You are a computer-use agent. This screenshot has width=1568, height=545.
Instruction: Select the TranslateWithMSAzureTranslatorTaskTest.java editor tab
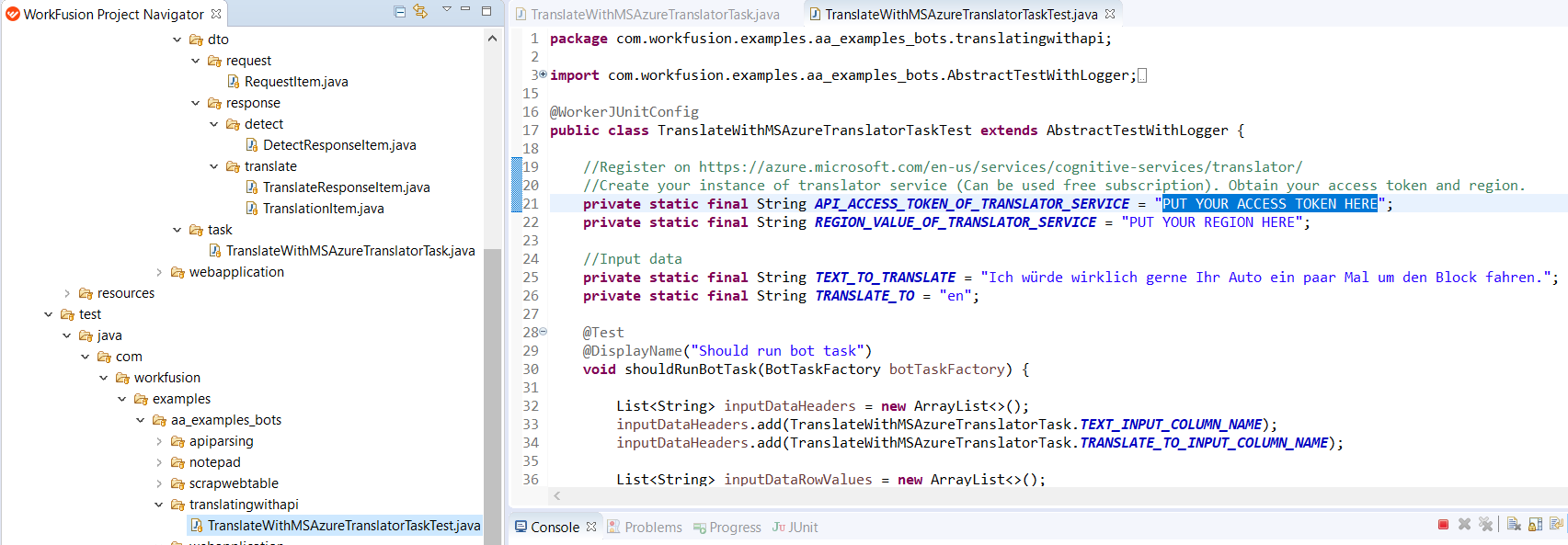coord(961,14)
